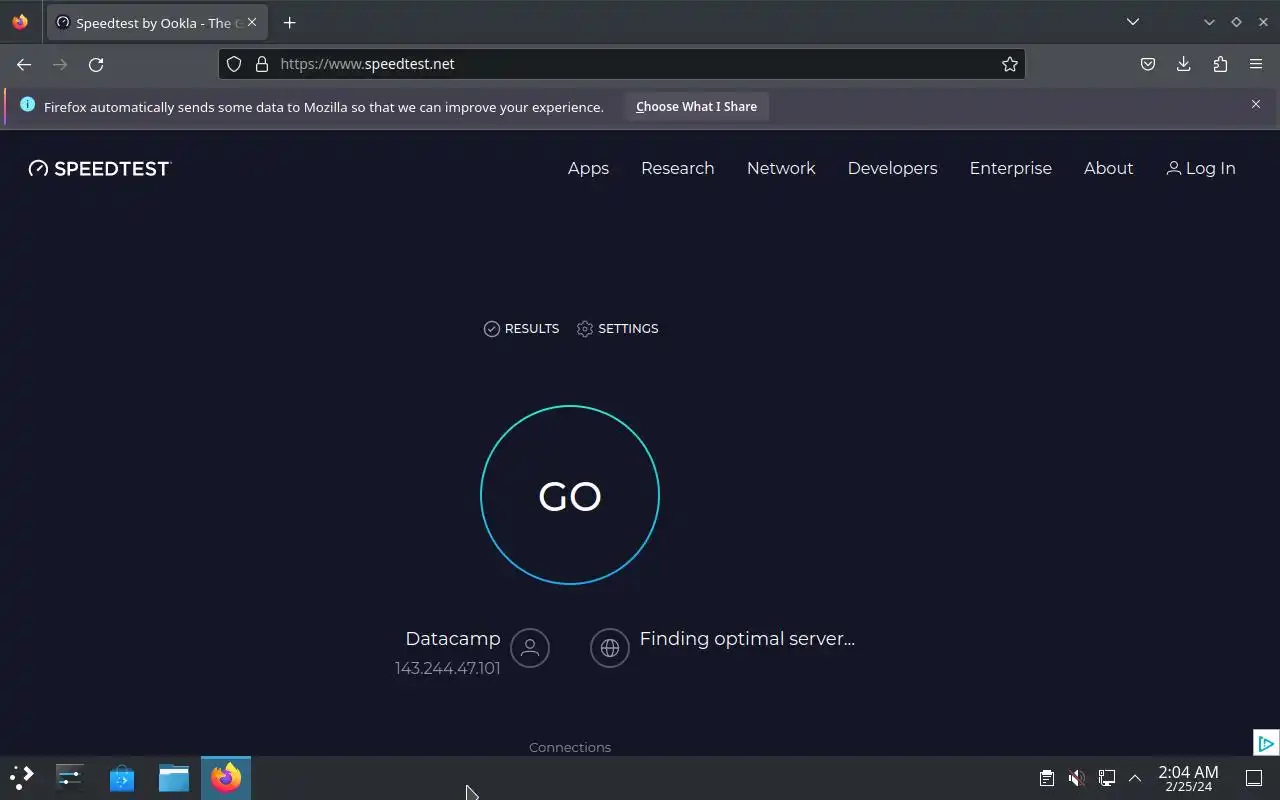The image size is (1280, 800).
Task: Start the speed test with GO button
Action: [570, 495]
